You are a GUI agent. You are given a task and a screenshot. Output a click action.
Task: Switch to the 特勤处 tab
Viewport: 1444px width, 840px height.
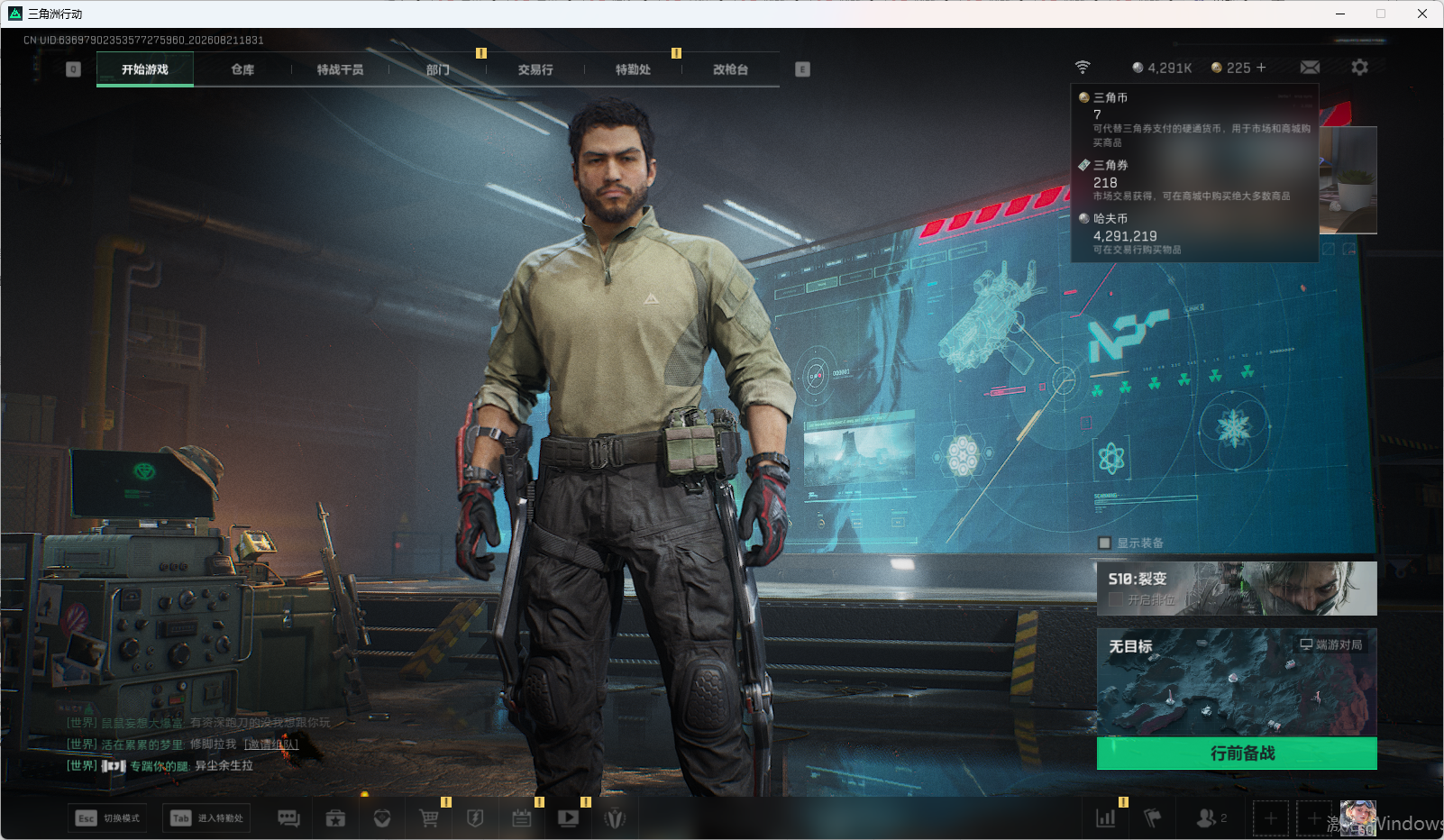pos(633,69)
